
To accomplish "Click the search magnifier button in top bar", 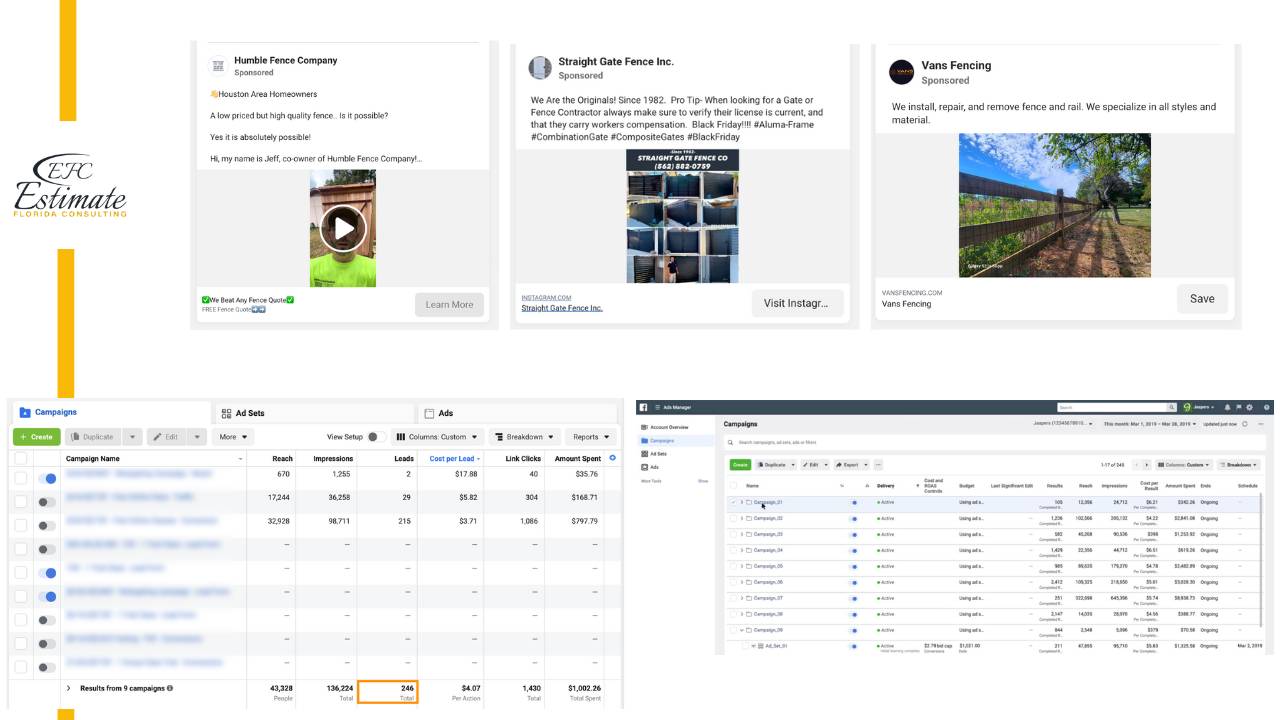I will (x=1172, y=407).
